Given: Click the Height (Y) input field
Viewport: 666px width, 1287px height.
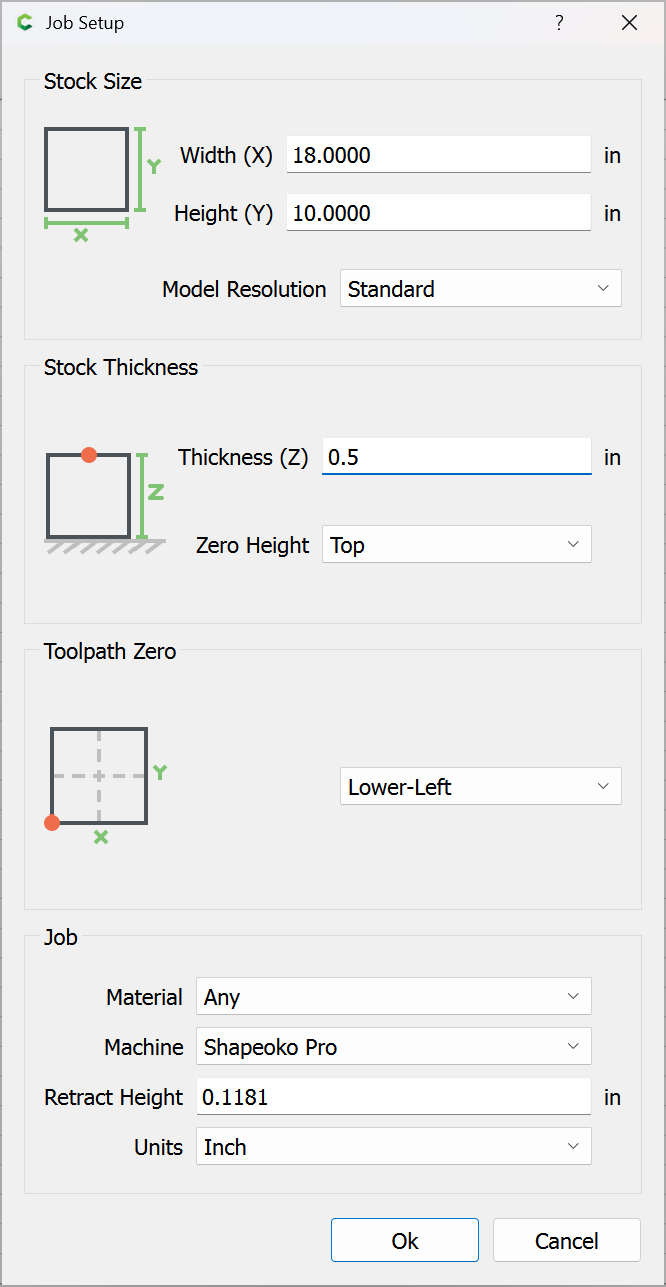Looking at the screenshot, I should pos(439,213).
